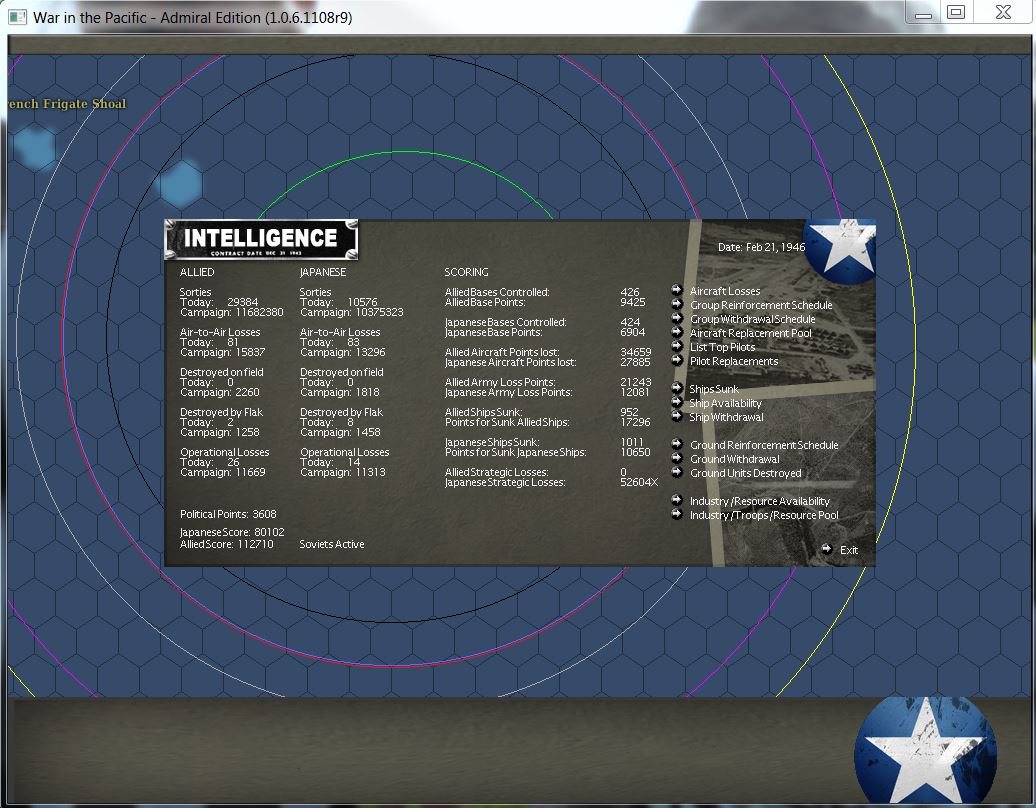View Ground Withdrawal list
The width and height of the screenshot is (1036, 808).
tap(735, 459)
